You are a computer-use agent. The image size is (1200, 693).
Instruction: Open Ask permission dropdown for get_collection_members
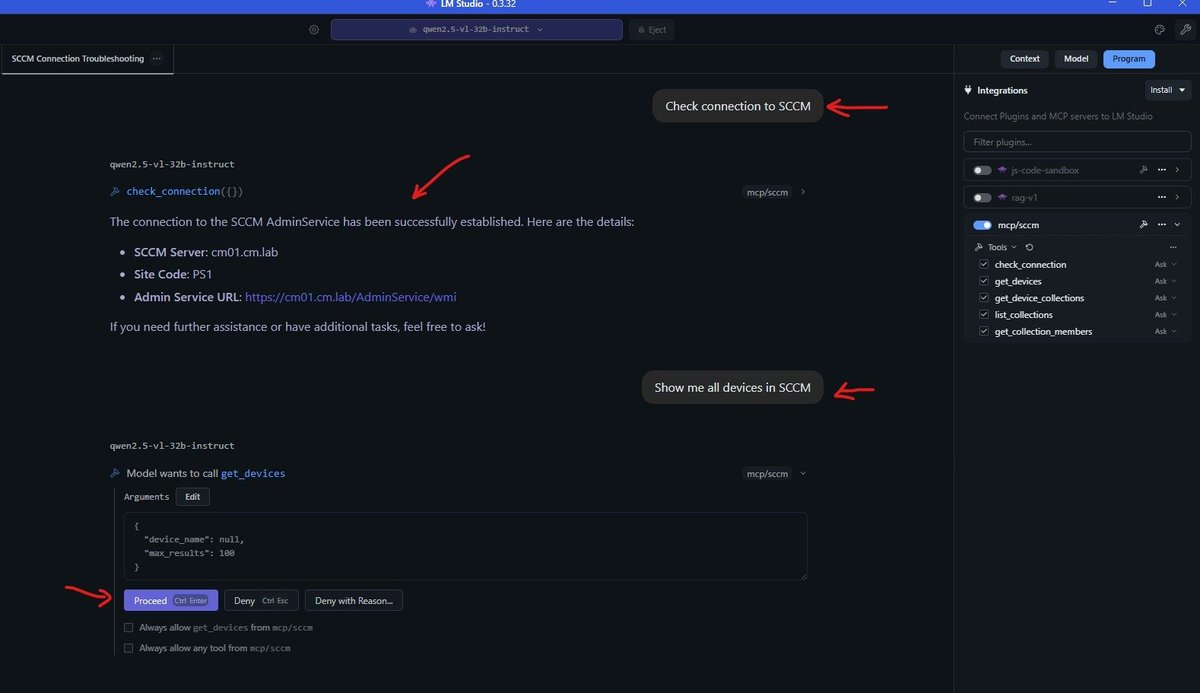click(1166, 331)
